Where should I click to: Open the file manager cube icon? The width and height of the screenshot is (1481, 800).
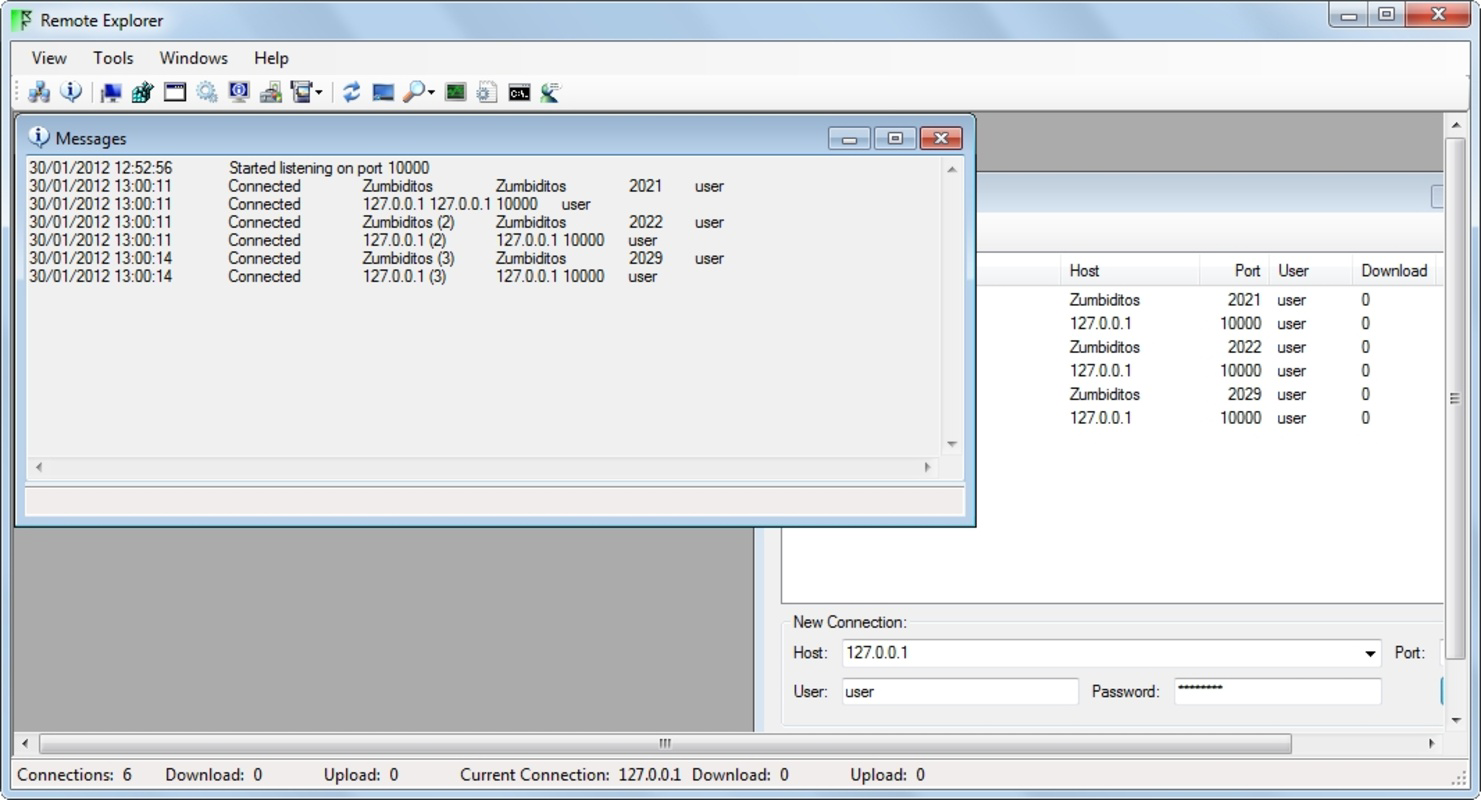click(140, 92)
